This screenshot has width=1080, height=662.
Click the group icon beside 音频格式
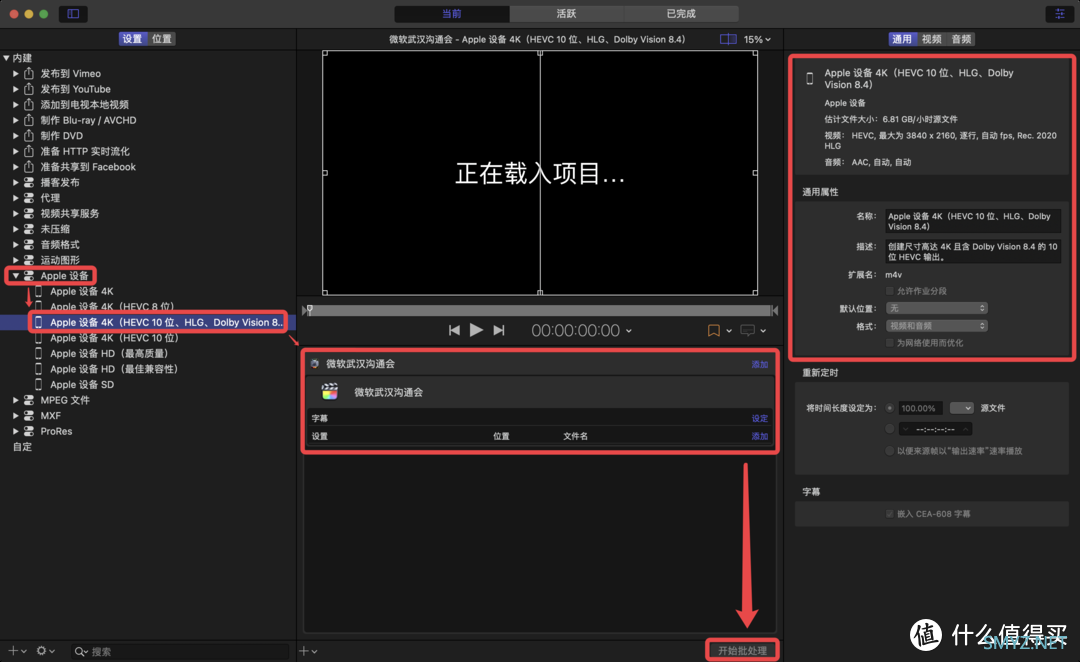coord(29,245)
